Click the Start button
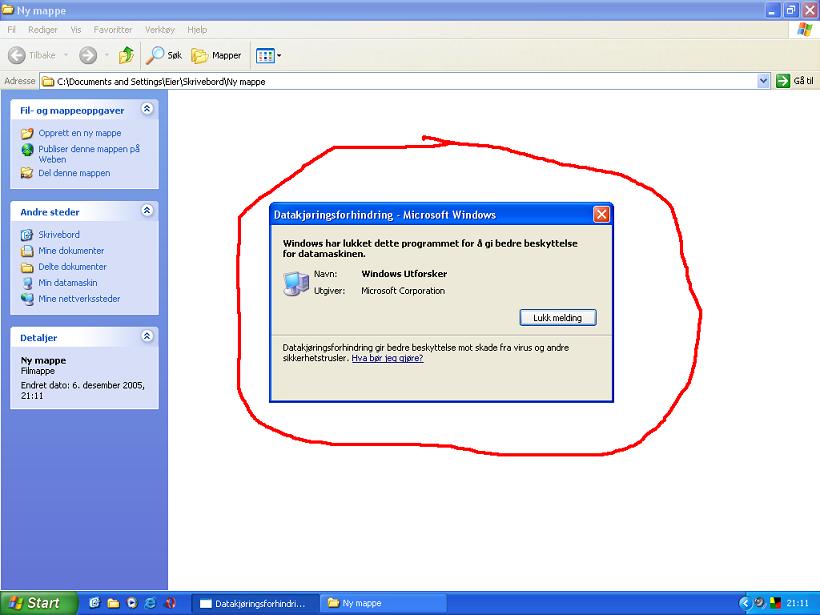 (x=38, y=603)
